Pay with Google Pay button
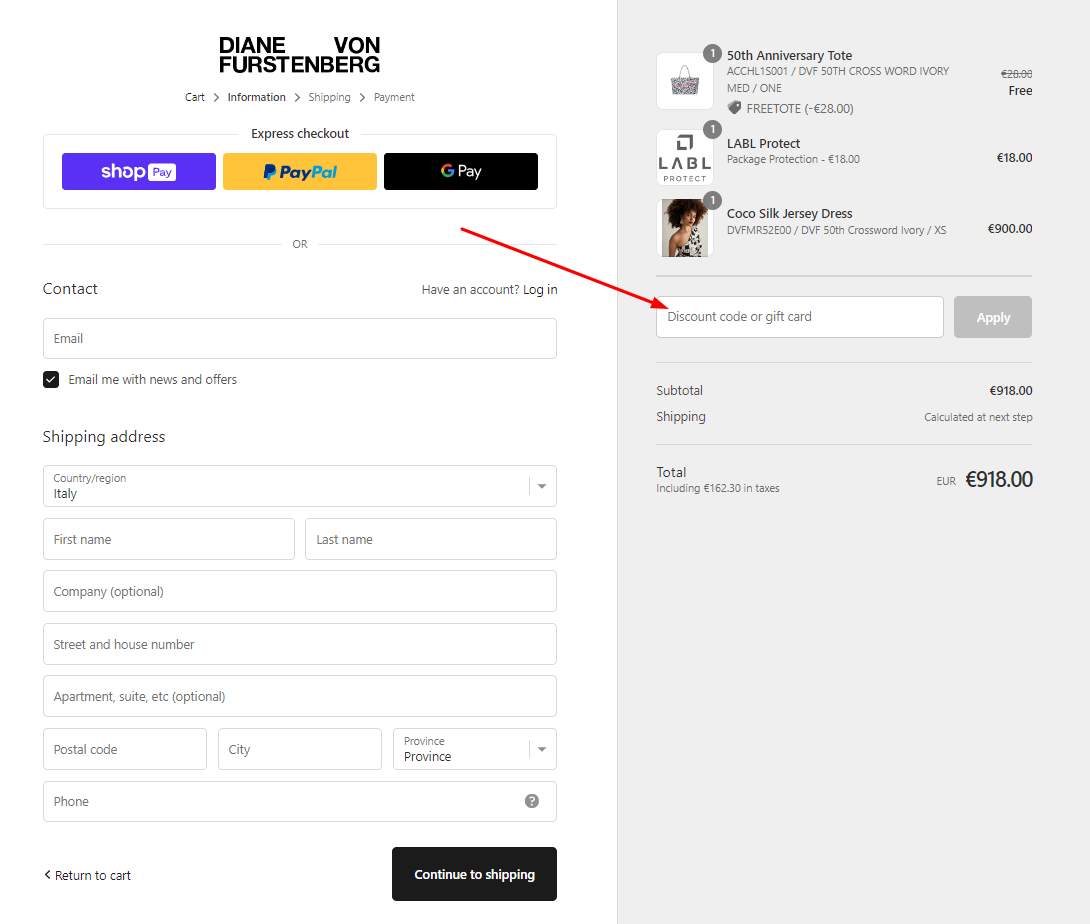1090x924 pixels. tap(461, 172)
